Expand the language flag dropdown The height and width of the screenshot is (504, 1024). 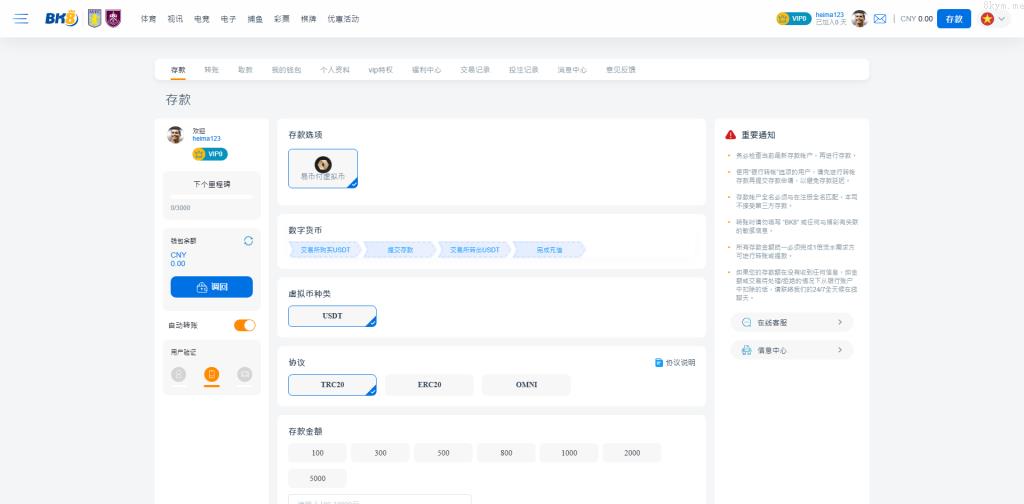tap(994, 18)
